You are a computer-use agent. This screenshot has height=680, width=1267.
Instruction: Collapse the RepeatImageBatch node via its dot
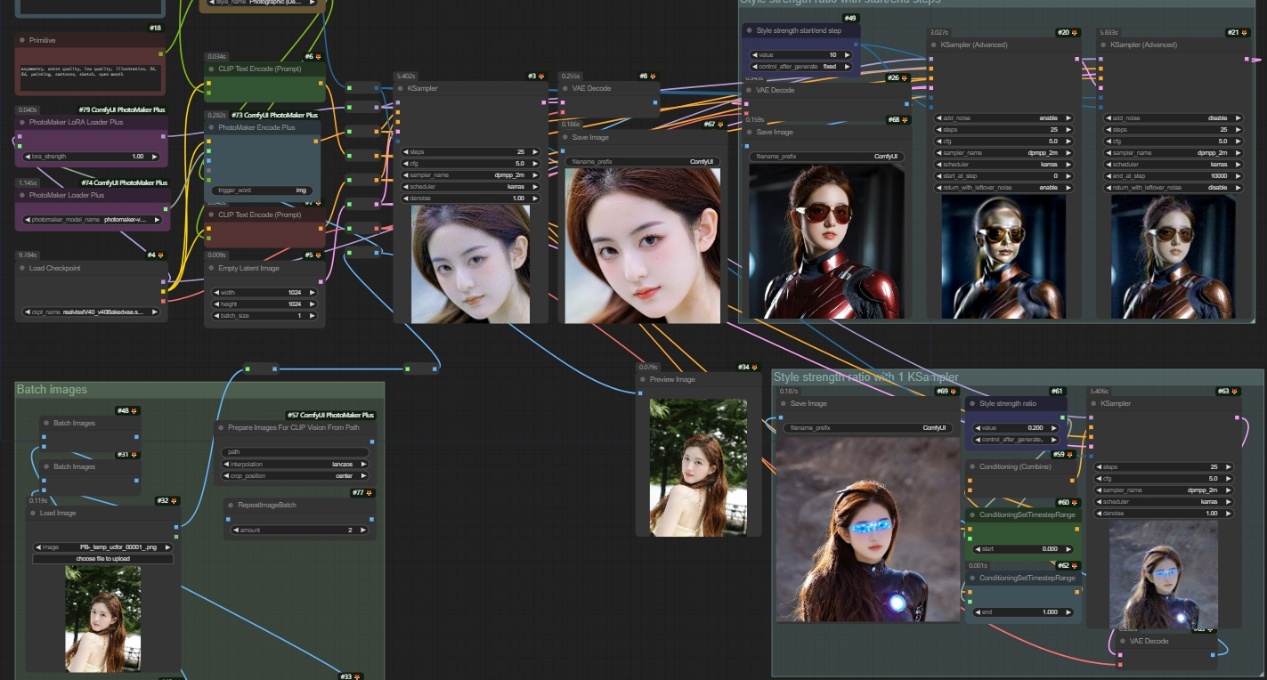click(230, 505)
